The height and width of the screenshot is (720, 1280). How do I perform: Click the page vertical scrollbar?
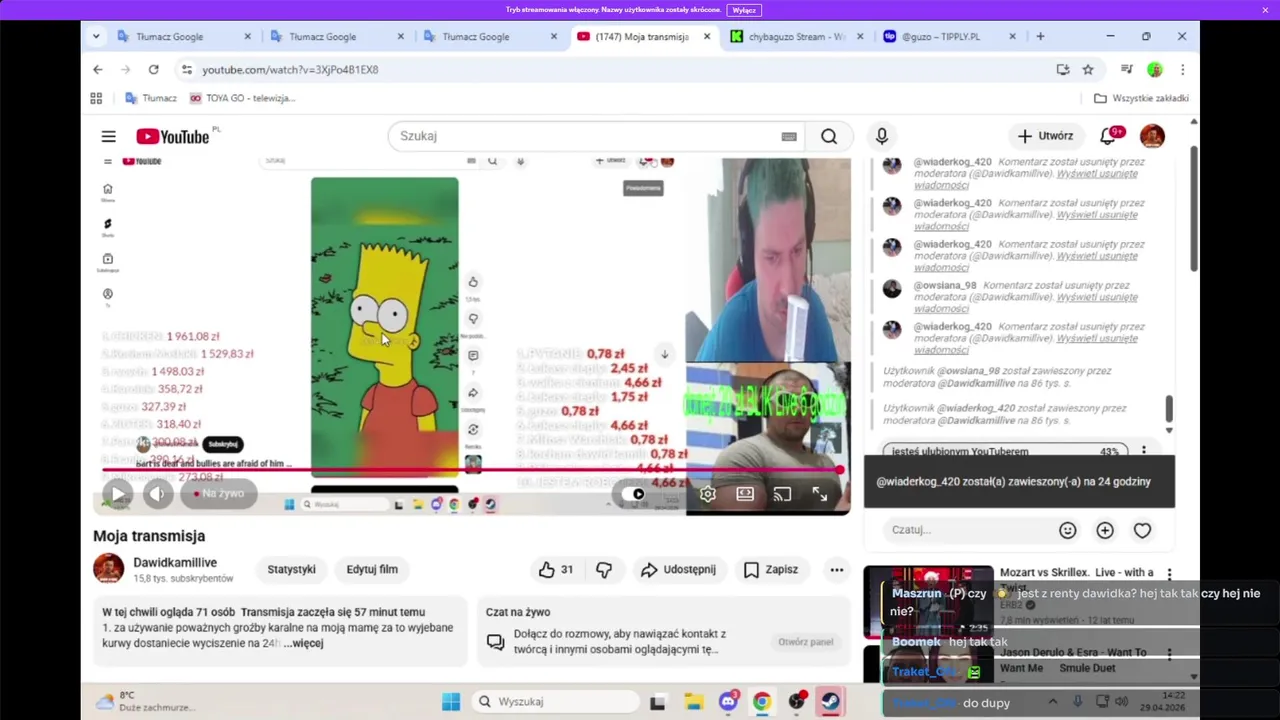point(1193,209)
